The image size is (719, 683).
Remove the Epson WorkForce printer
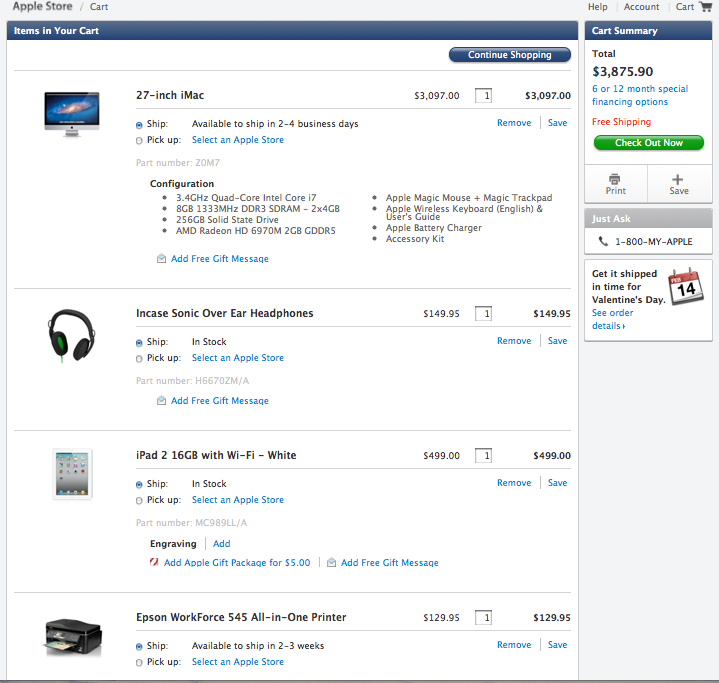coord(514,644)
